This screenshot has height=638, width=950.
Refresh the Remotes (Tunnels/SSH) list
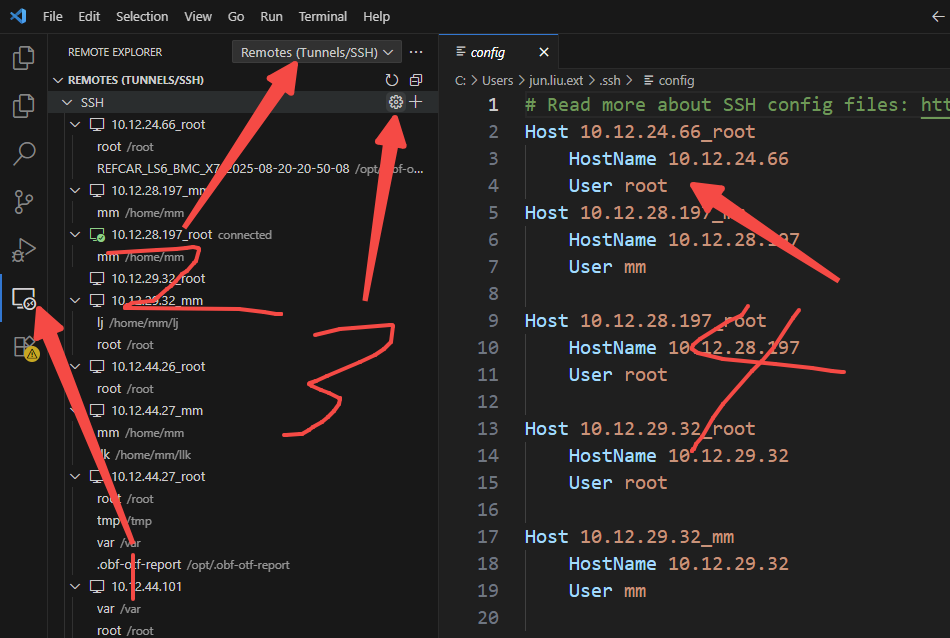(x=391, y=80)
